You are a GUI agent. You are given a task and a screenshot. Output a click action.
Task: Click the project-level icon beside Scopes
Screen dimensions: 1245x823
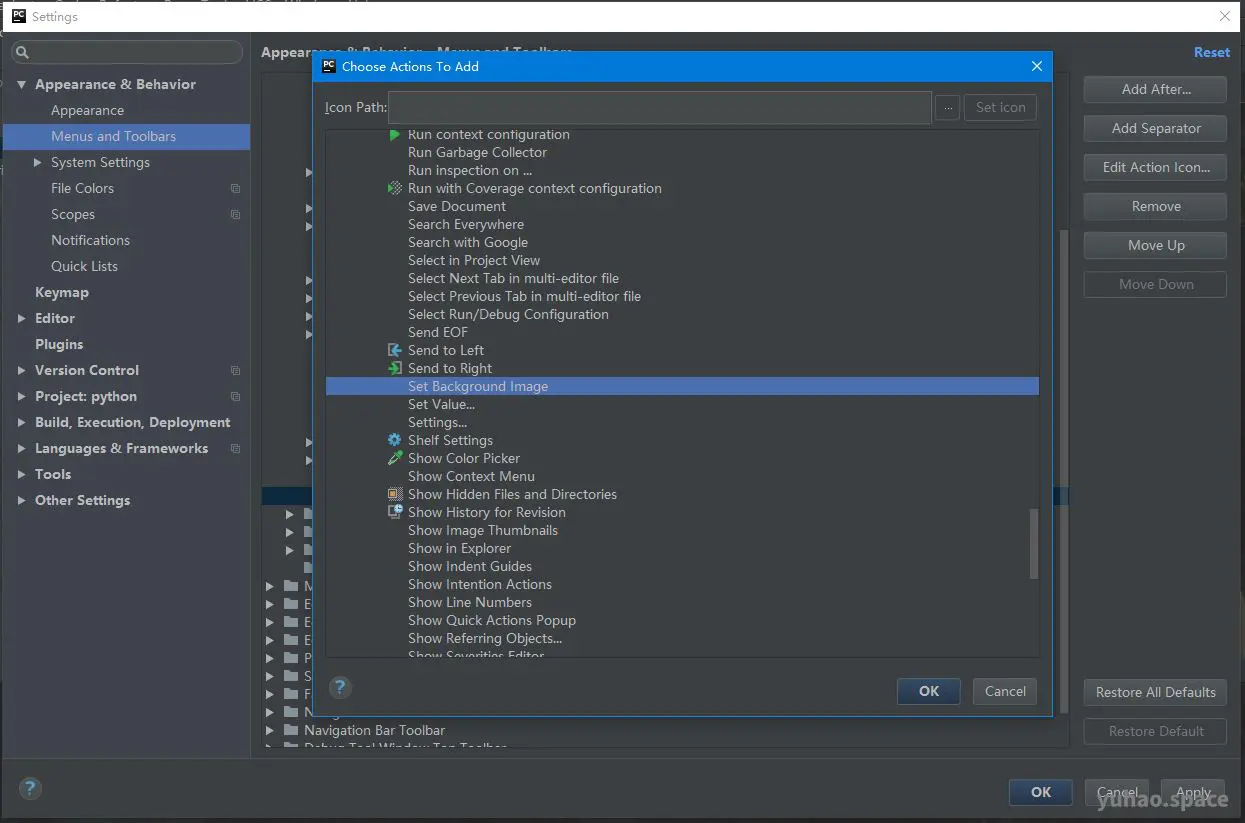236,214
